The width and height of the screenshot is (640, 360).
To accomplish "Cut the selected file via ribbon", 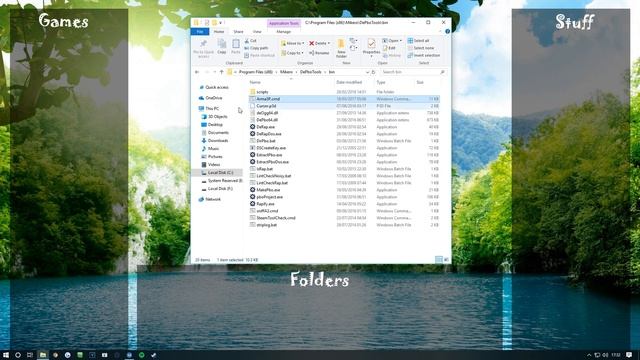I will click(251, 41).
